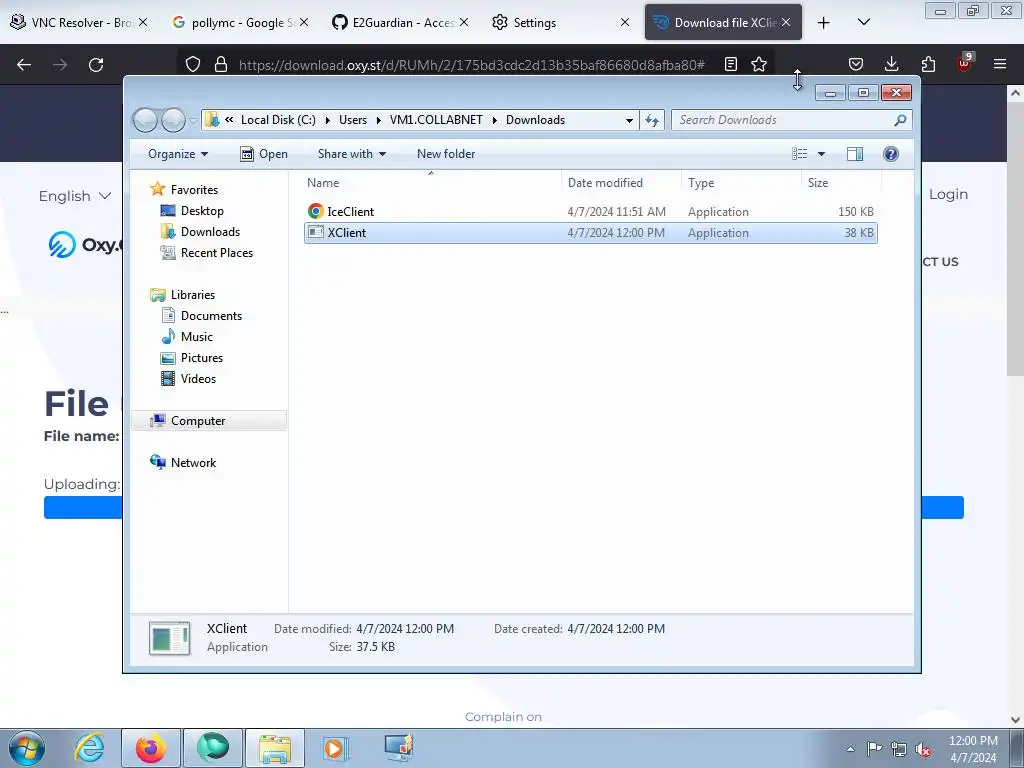Click Users breadcrumb in address bar
The width and height of the screenshot is (1024, 768).
pyautogui.click(x=353, y=120)
